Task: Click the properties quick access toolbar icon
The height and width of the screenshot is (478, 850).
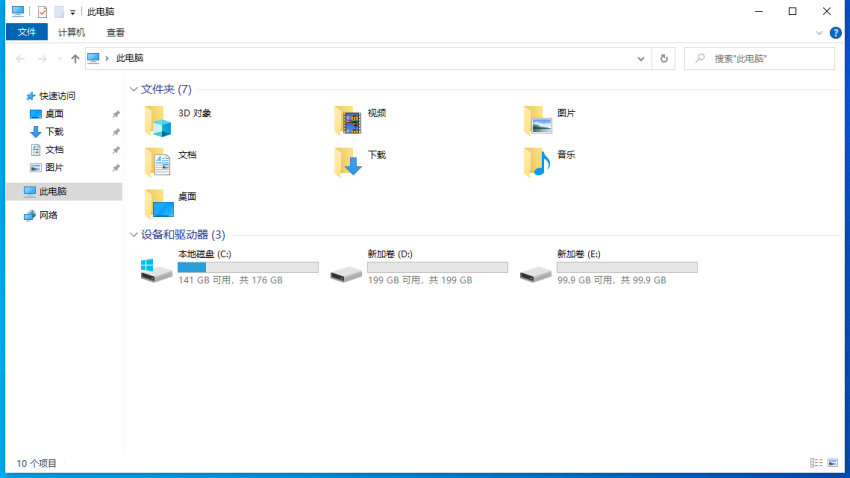Action: pyautogui.click(x=42, y=11)
